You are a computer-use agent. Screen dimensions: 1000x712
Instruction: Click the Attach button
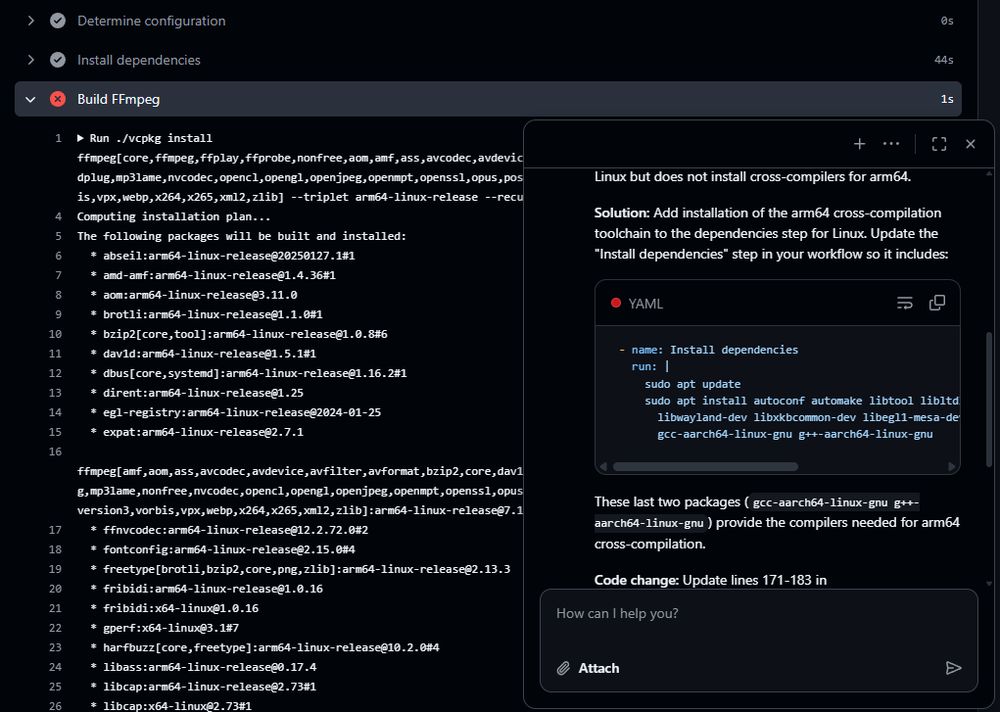pos(587,668)
